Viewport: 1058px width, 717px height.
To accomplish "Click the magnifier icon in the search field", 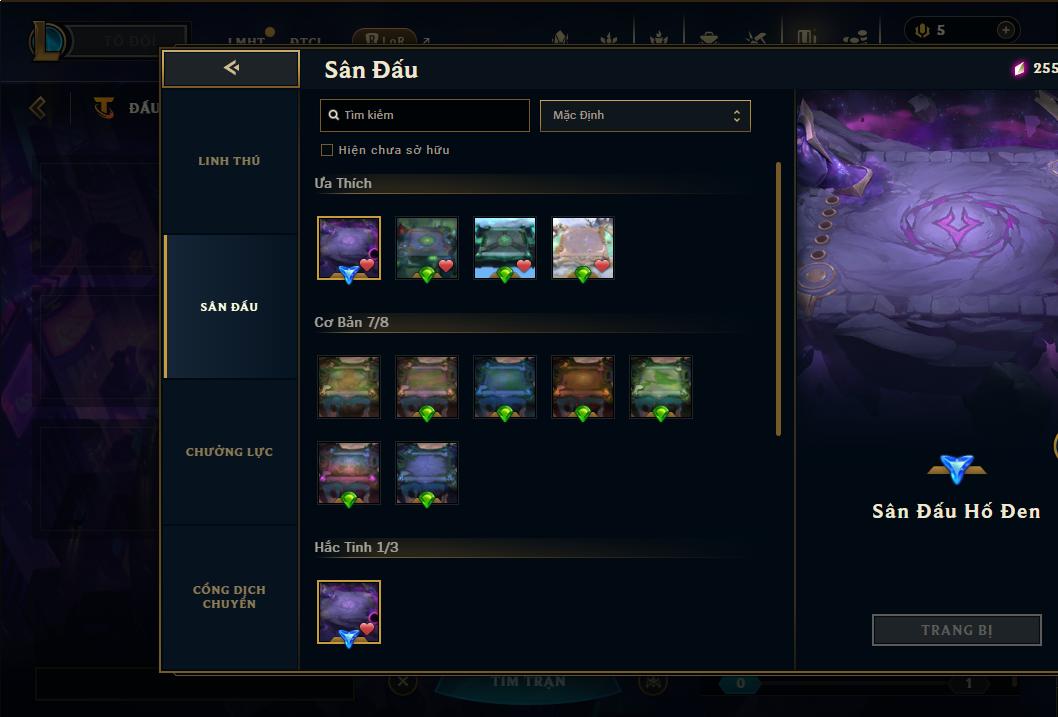I will (333, 115).
